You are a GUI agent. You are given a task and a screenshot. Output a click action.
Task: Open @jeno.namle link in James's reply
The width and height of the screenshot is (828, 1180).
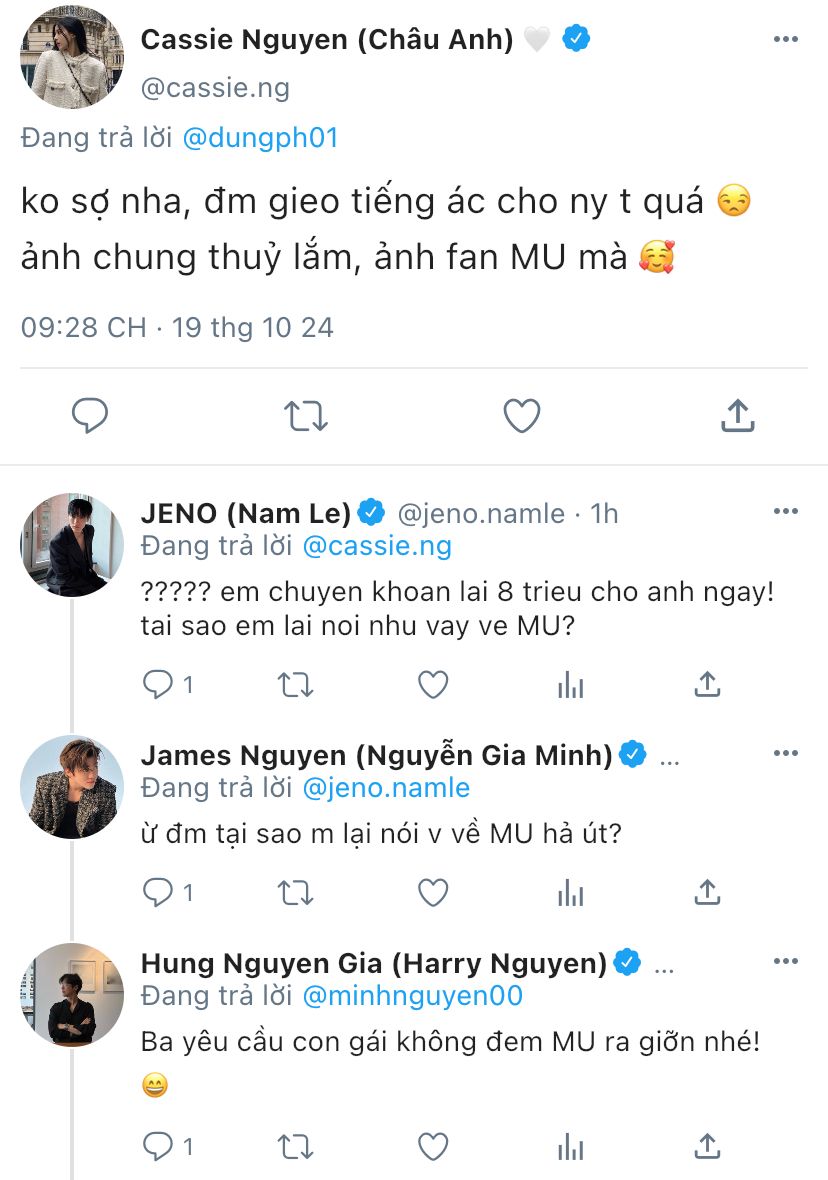(x=385, y=787)
